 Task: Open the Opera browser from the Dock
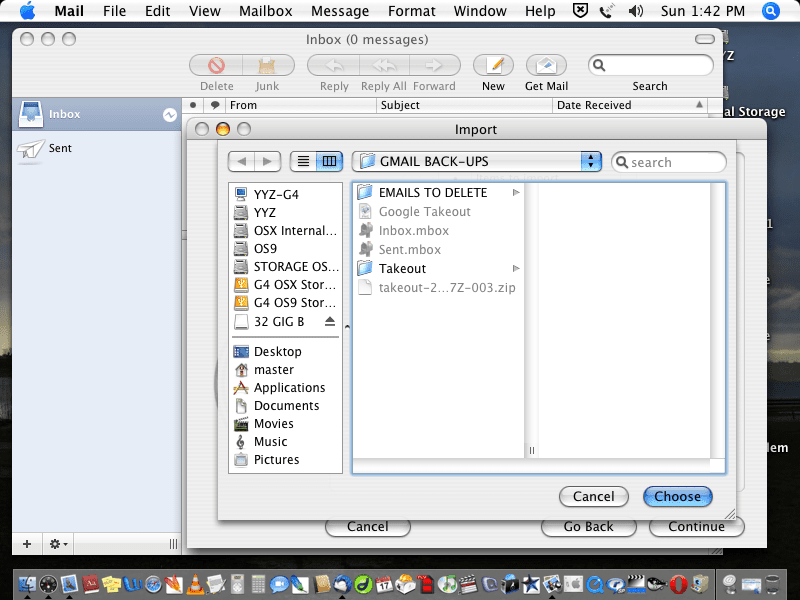pos(678,584)
